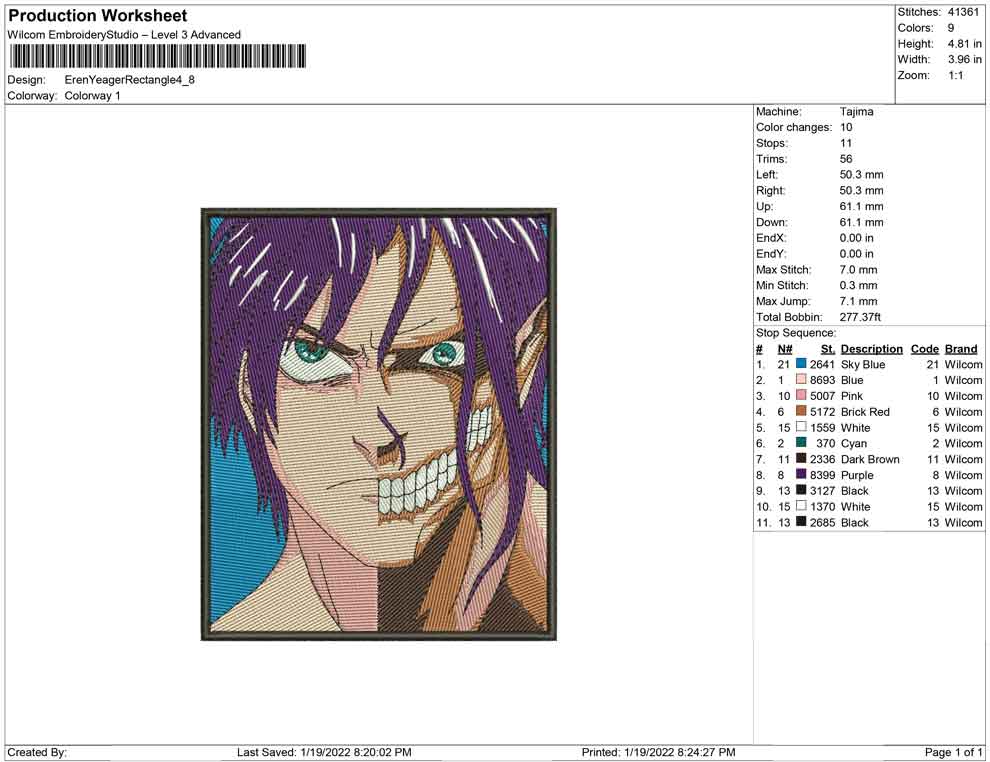Click the 'Purple' description text
990x762 pixels.
pos(857,475)
